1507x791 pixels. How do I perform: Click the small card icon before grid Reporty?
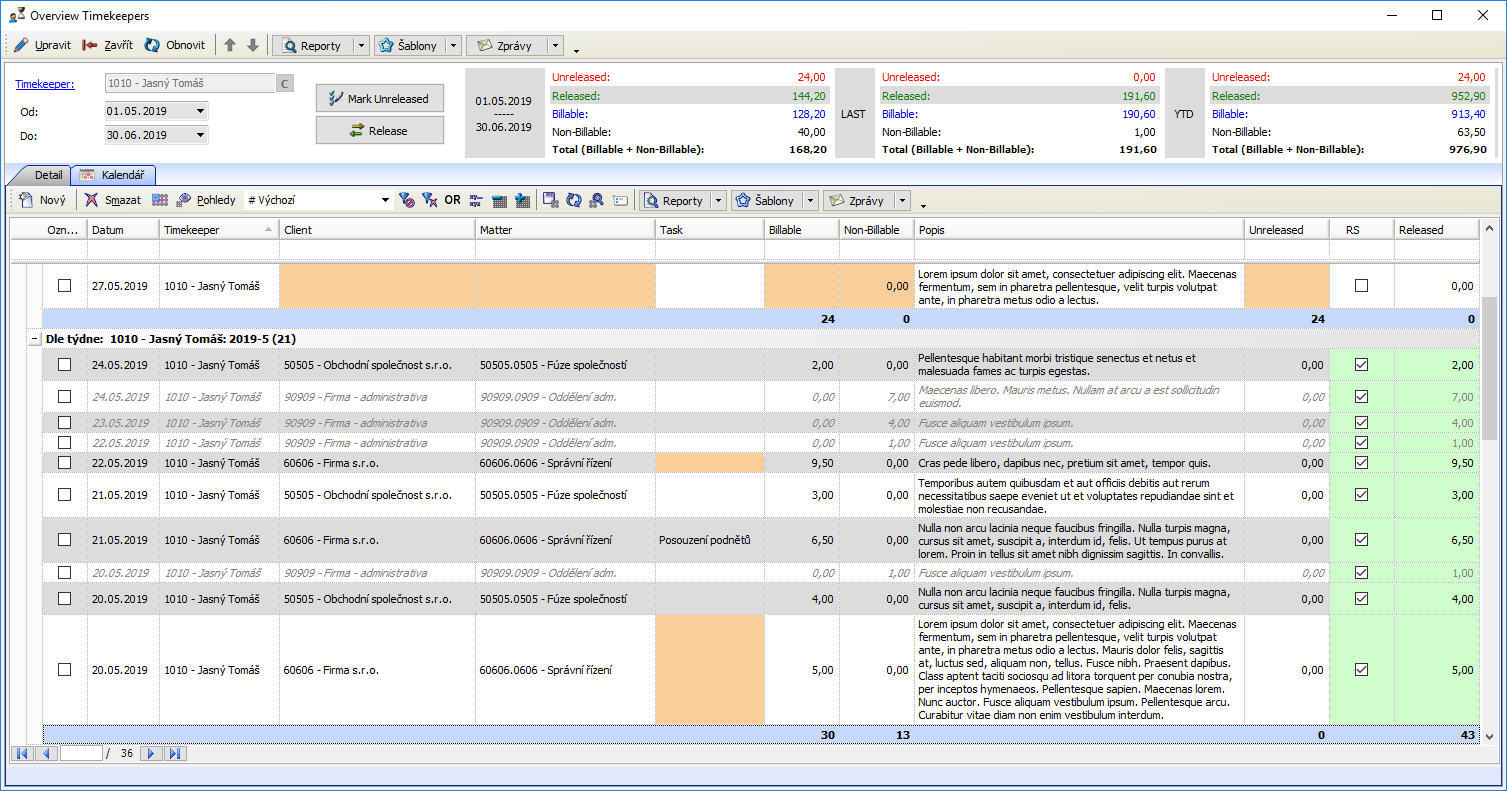[x=621, y=200]
